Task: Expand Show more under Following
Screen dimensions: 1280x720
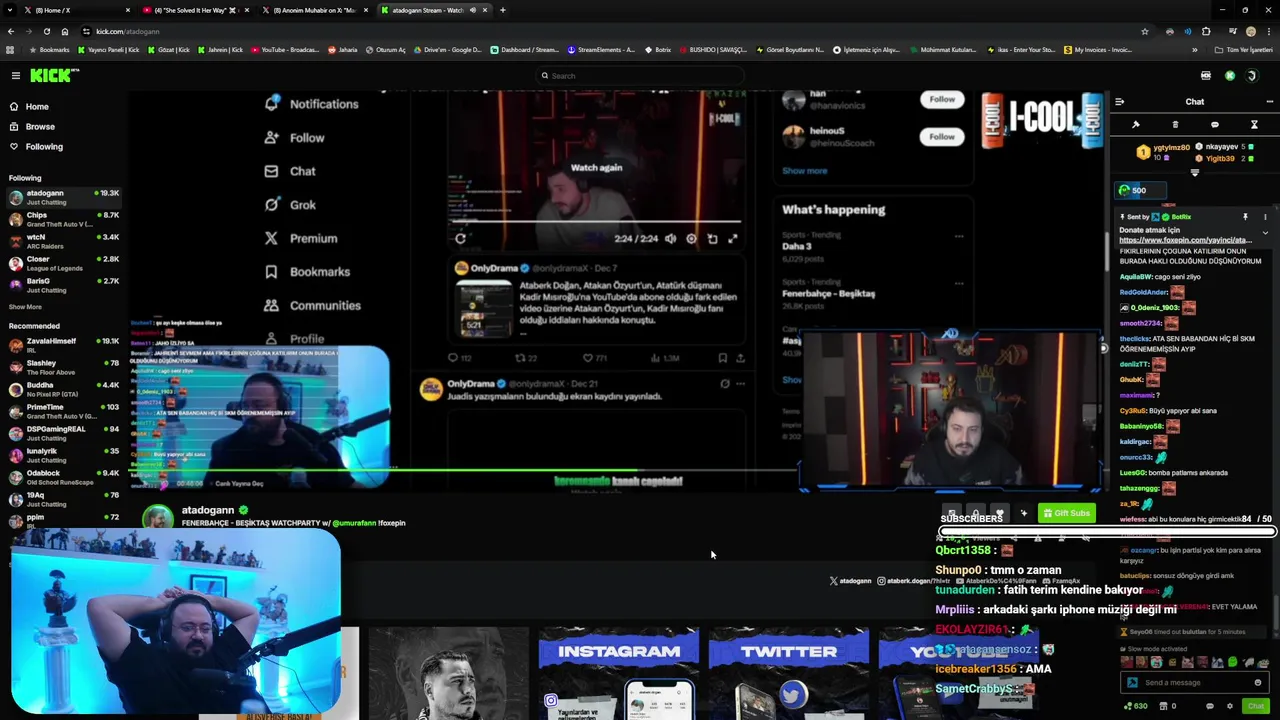Action: (x=25, y=307)
